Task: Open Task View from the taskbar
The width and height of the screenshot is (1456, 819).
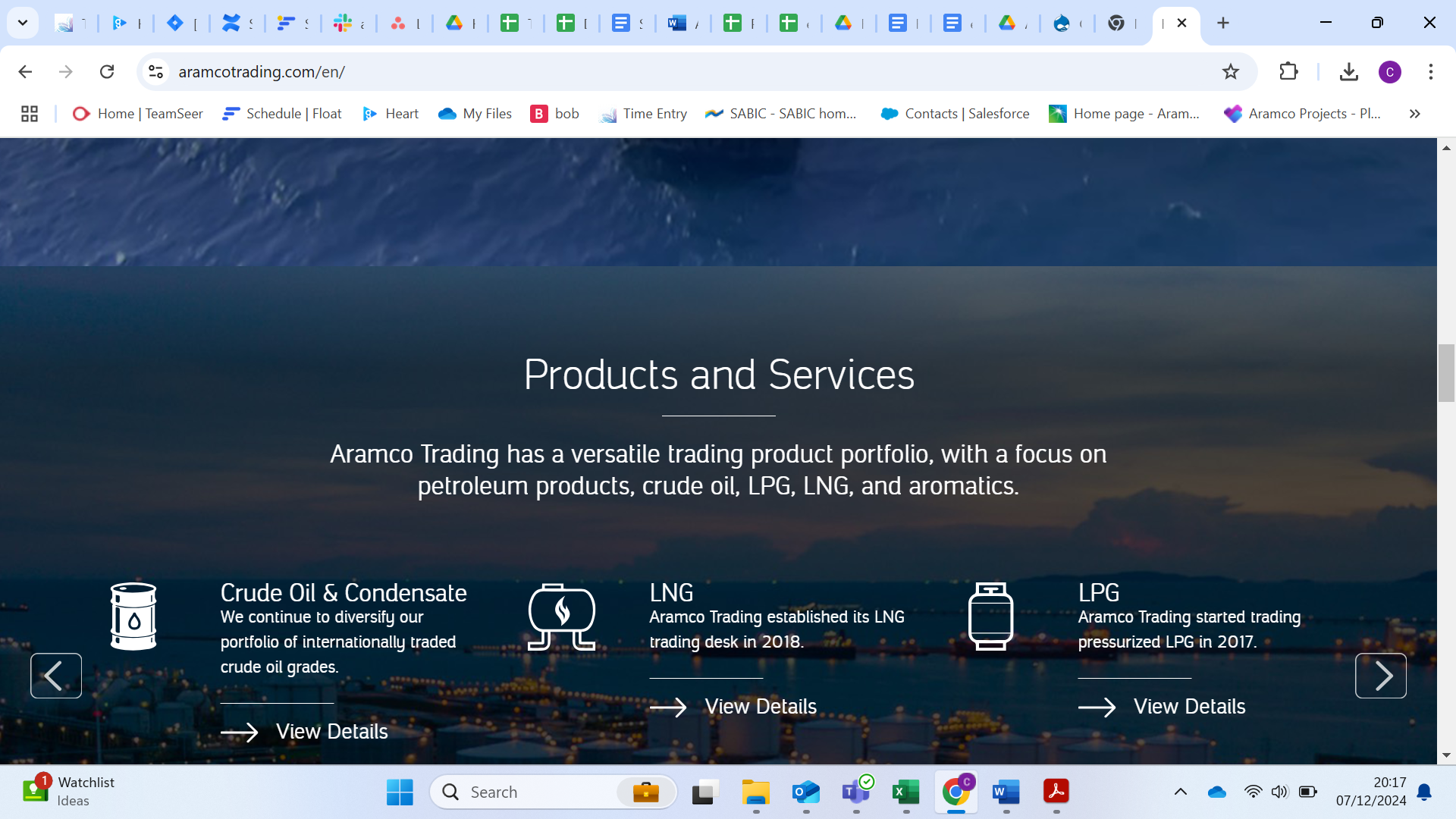Action: (x=705, y=792)
